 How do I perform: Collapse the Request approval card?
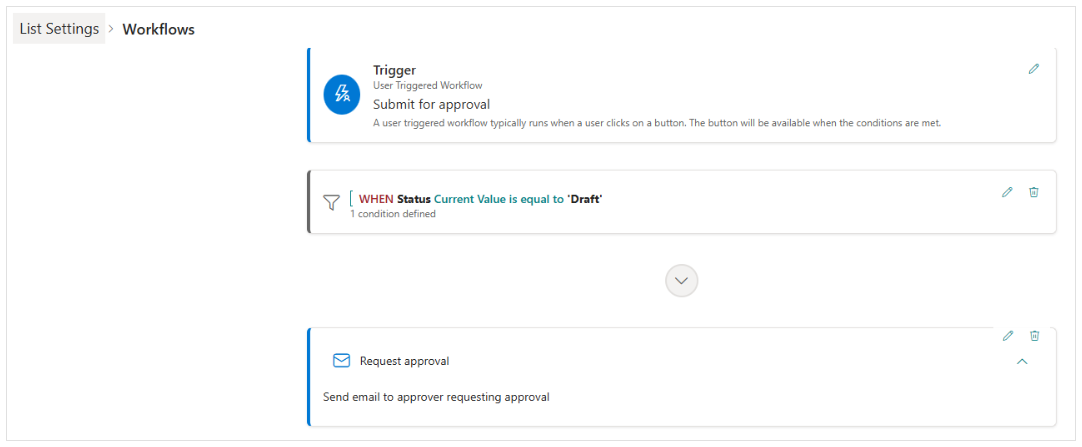(x=1023, y=361)
